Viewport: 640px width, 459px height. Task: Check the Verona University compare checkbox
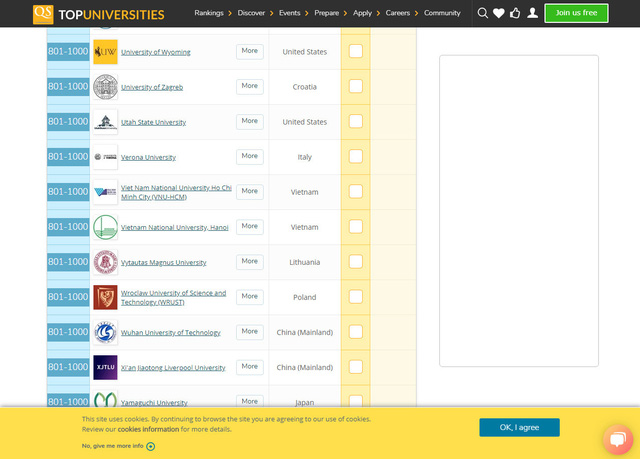click(x=355, y=157)
